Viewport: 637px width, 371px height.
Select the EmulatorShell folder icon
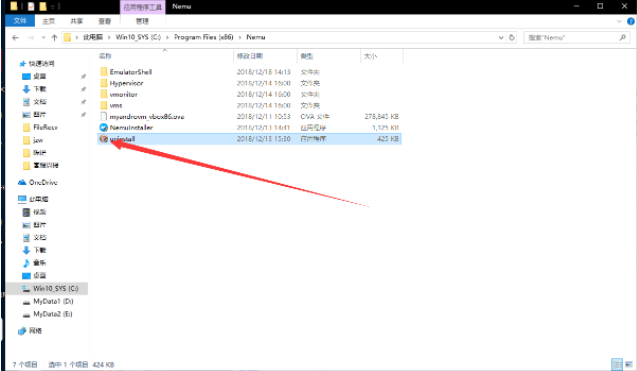[x=104, y=72]
